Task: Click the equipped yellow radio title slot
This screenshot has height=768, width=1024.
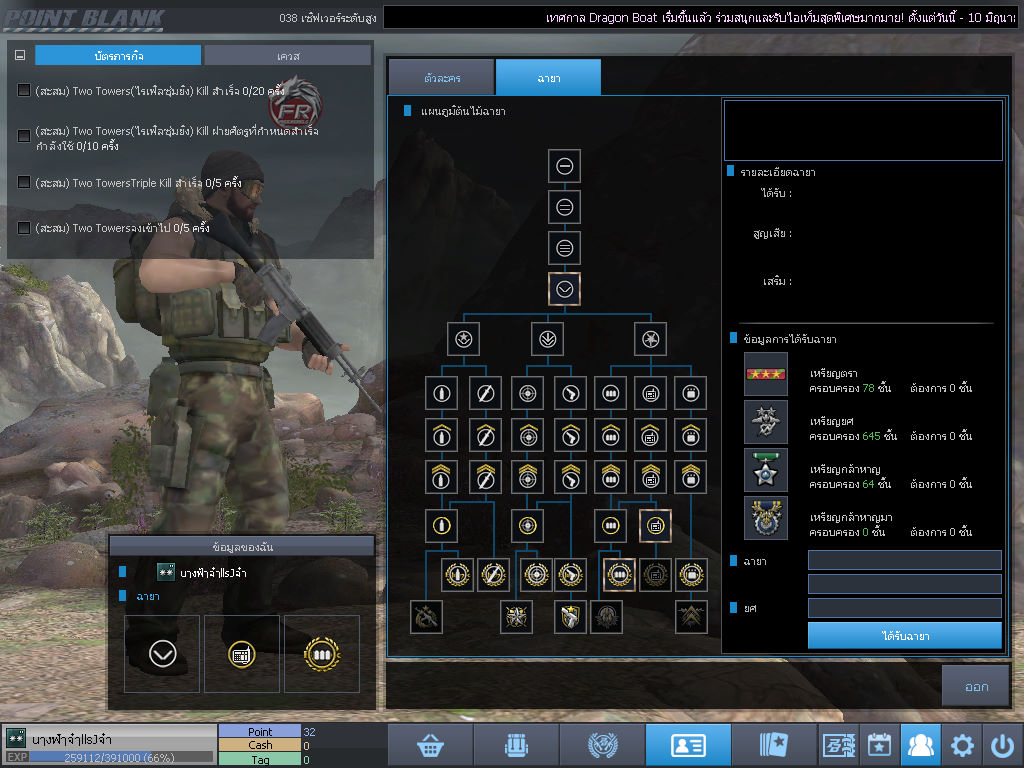Action: tap(242, 654)
